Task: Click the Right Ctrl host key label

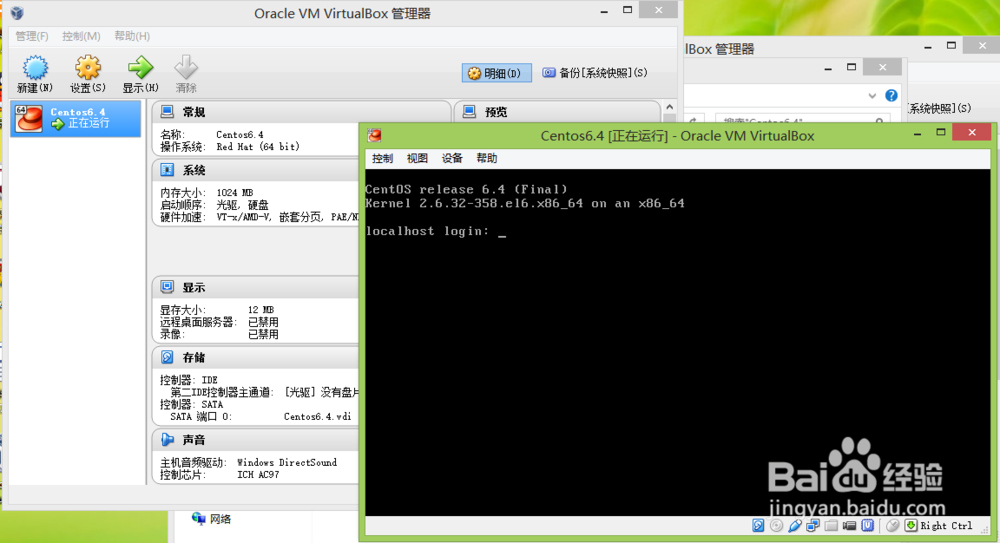Action: (x=946, y=526)
